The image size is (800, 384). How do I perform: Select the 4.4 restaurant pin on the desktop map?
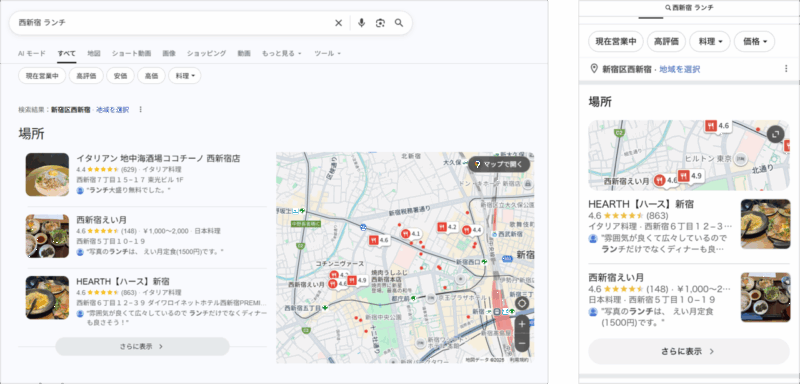pos(472,231)
